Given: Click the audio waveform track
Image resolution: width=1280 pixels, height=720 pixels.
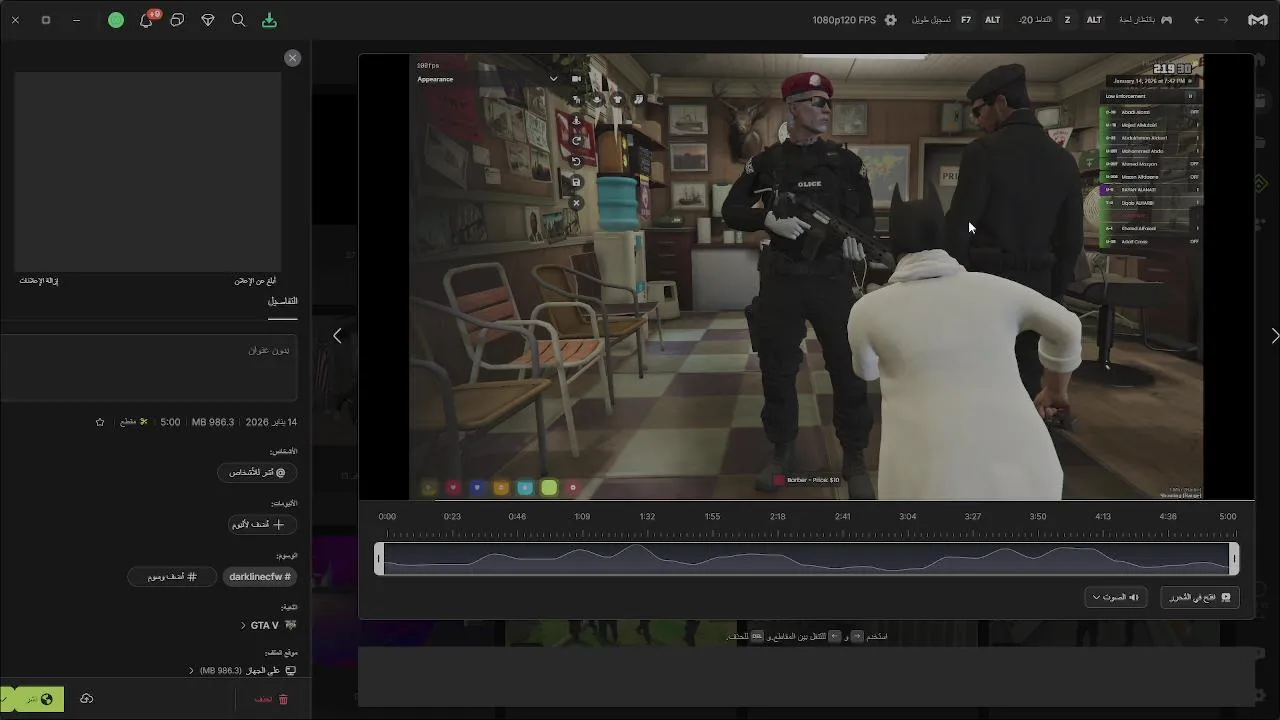Looking at the screenshot, I should pos(806,559).
